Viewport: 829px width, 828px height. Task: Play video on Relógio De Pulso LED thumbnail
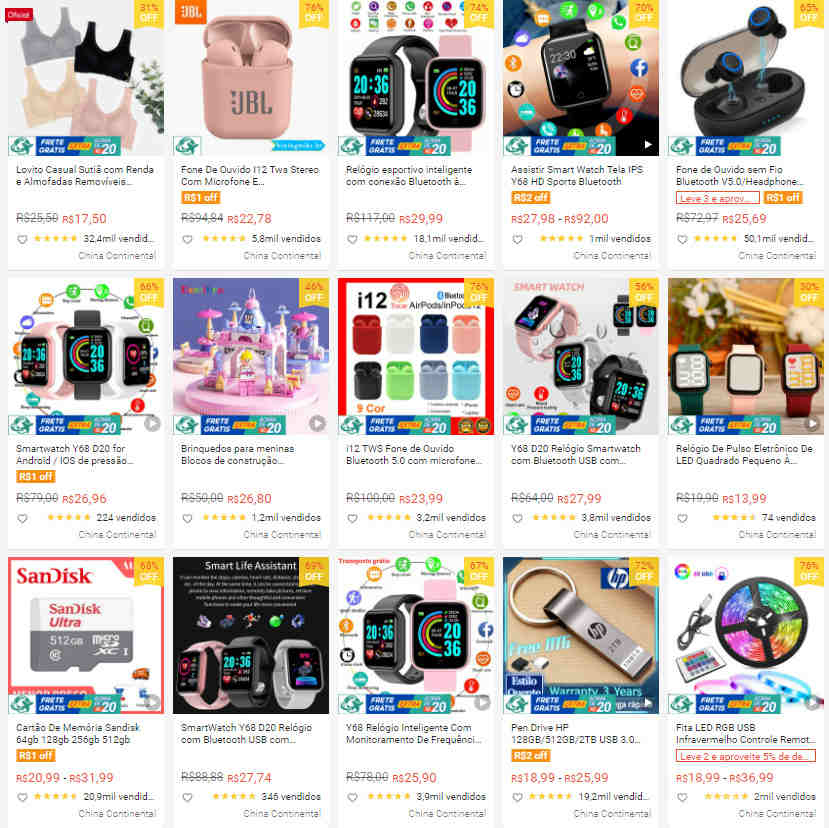click(812, 423)
